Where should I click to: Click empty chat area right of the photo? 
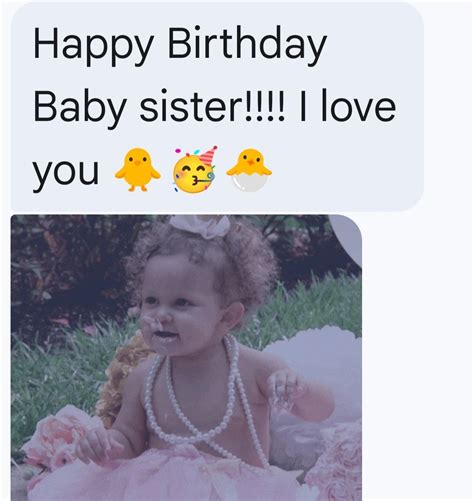(x=417, y=357)
